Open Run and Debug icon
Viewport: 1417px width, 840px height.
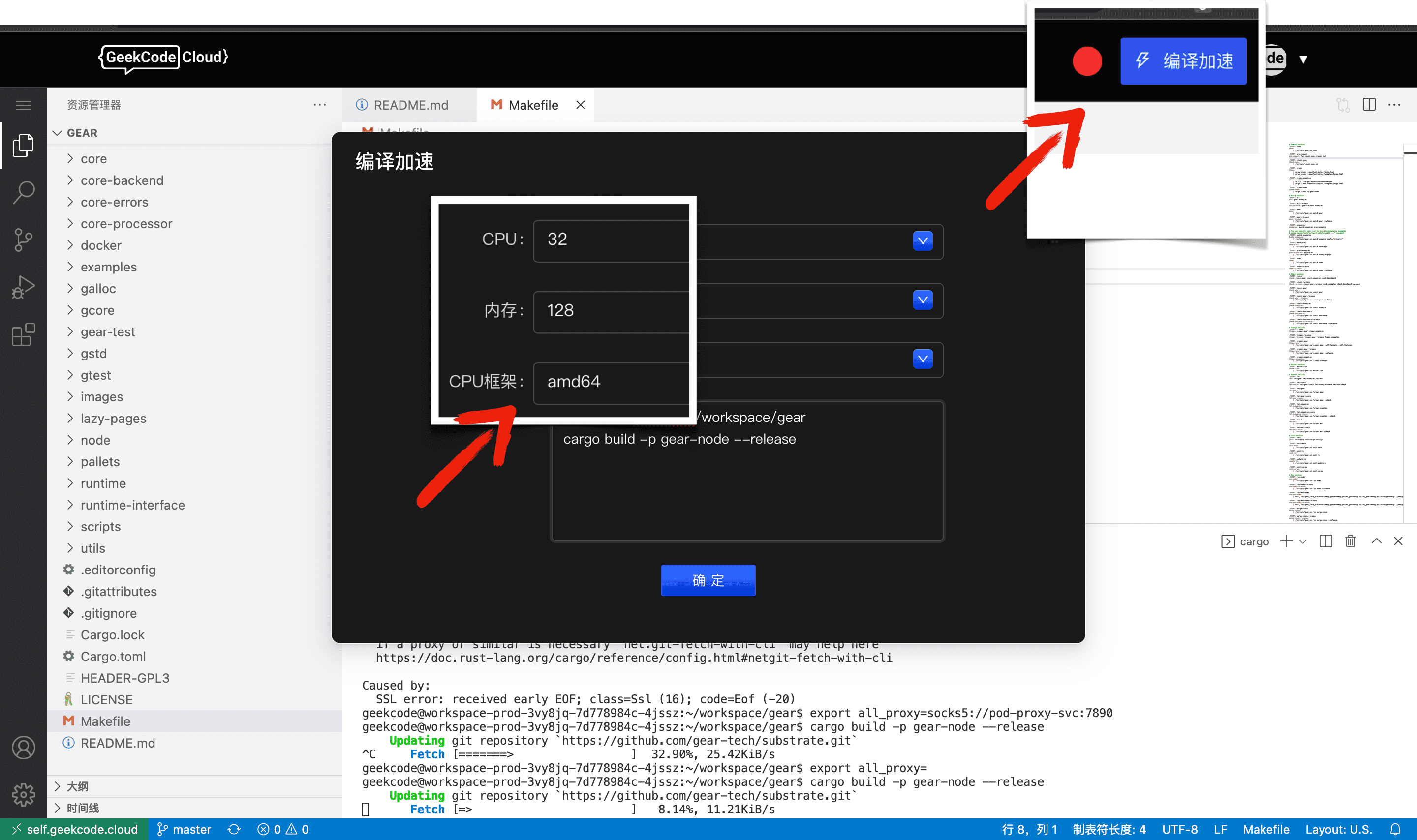23,288
